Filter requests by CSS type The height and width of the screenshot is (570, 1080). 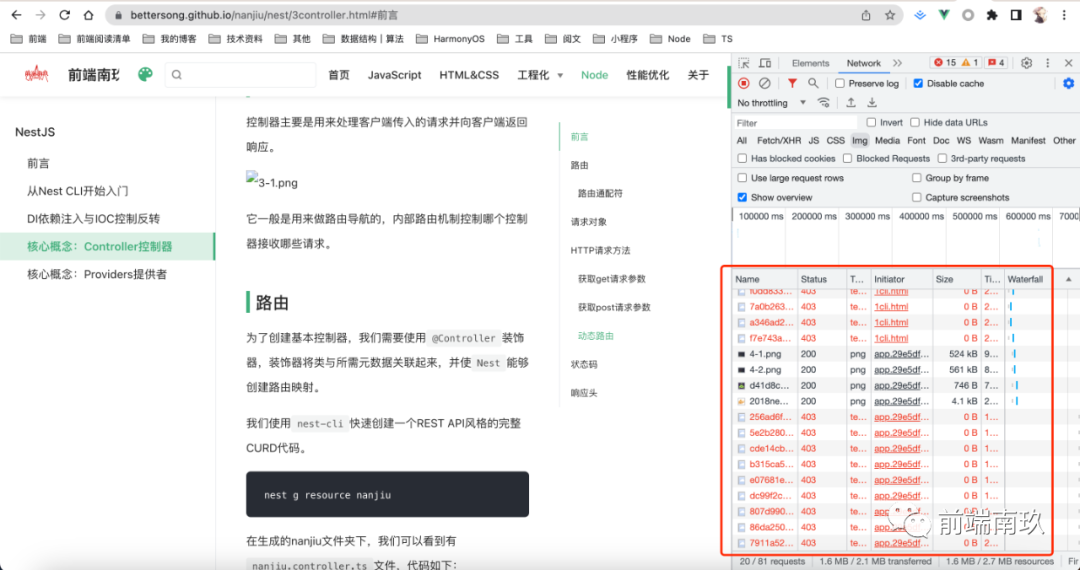point(835,140)
